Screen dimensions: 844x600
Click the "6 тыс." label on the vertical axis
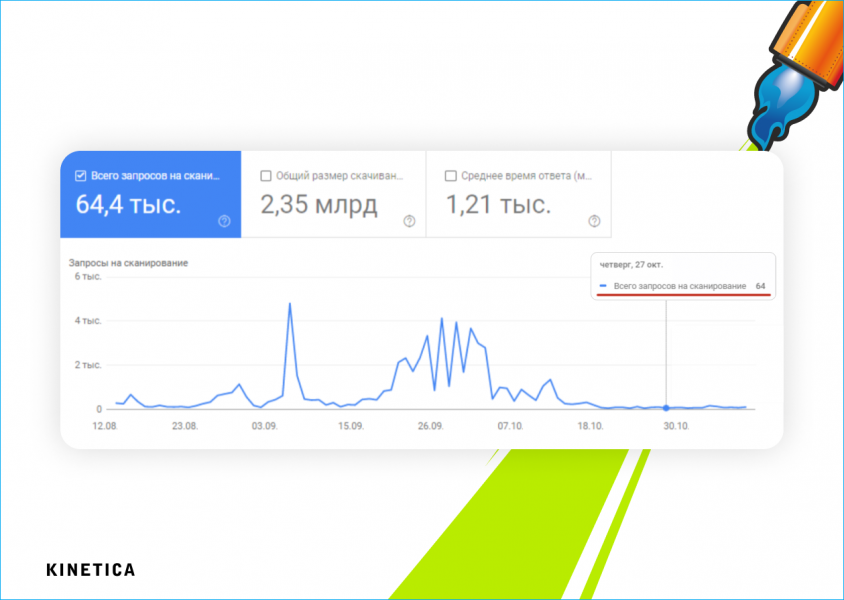click(x=89, y=276)
